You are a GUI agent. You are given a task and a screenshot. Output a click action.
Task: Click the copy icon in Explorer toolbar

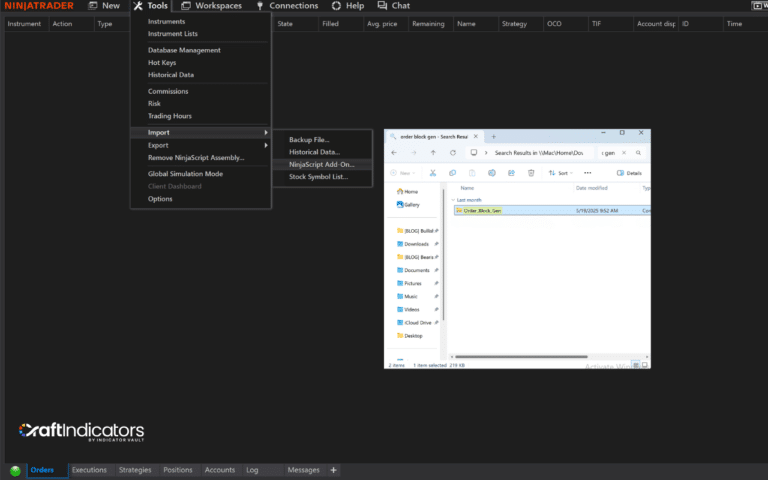(453, 173)
